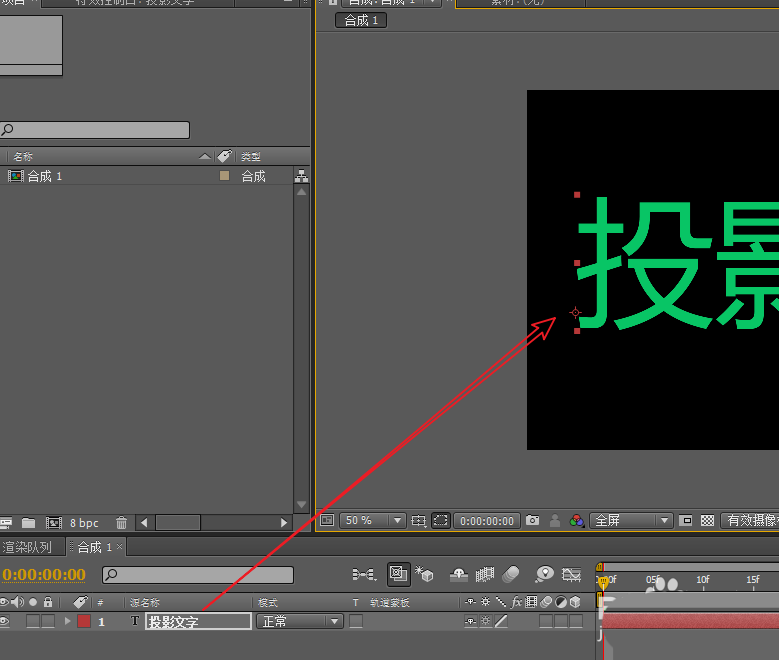The width and height of the screenshot is (779, 660).
Task: Open the show channel RGB icon
Action: [576, 520]
